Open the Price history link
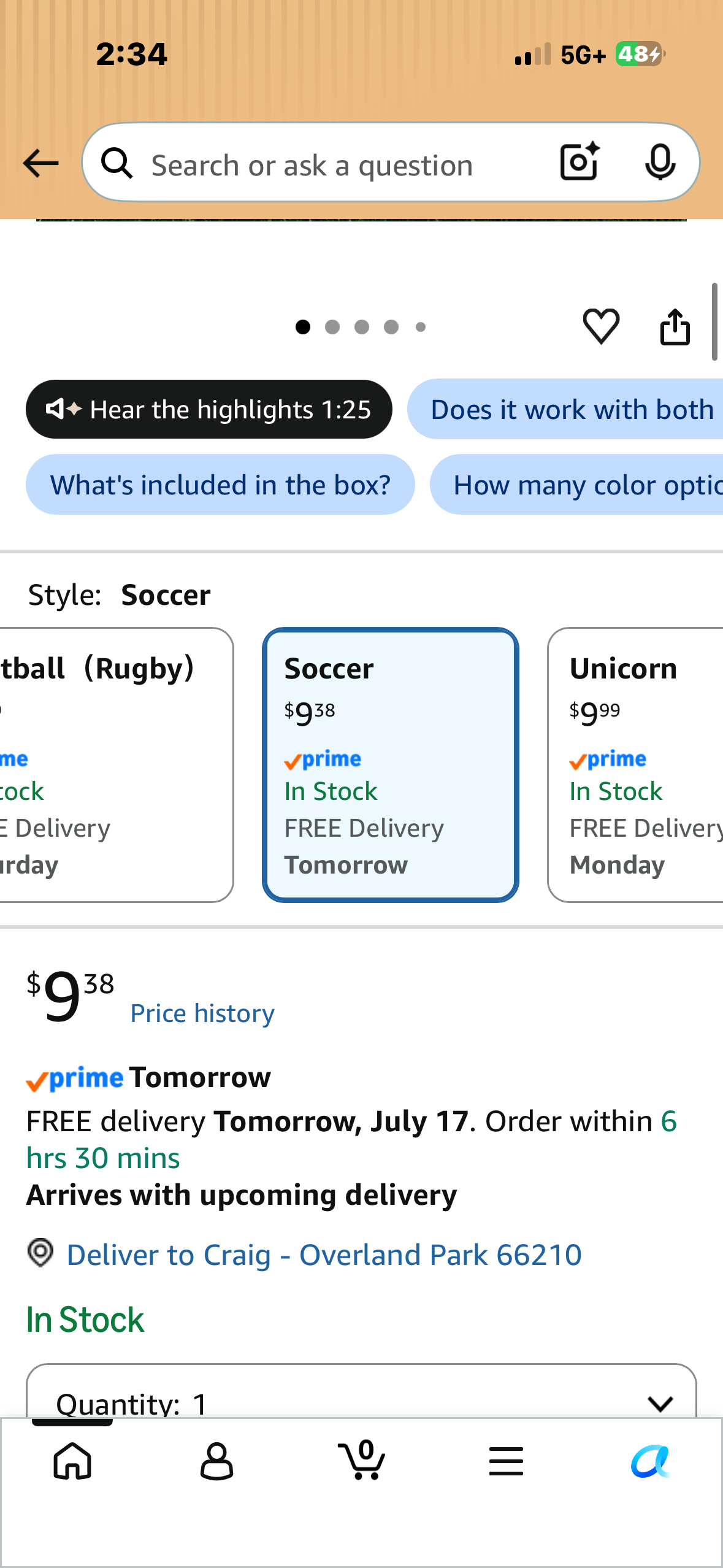Image resolution: width=723 pixels, height=1568 pixels. tap(202, 1013)
